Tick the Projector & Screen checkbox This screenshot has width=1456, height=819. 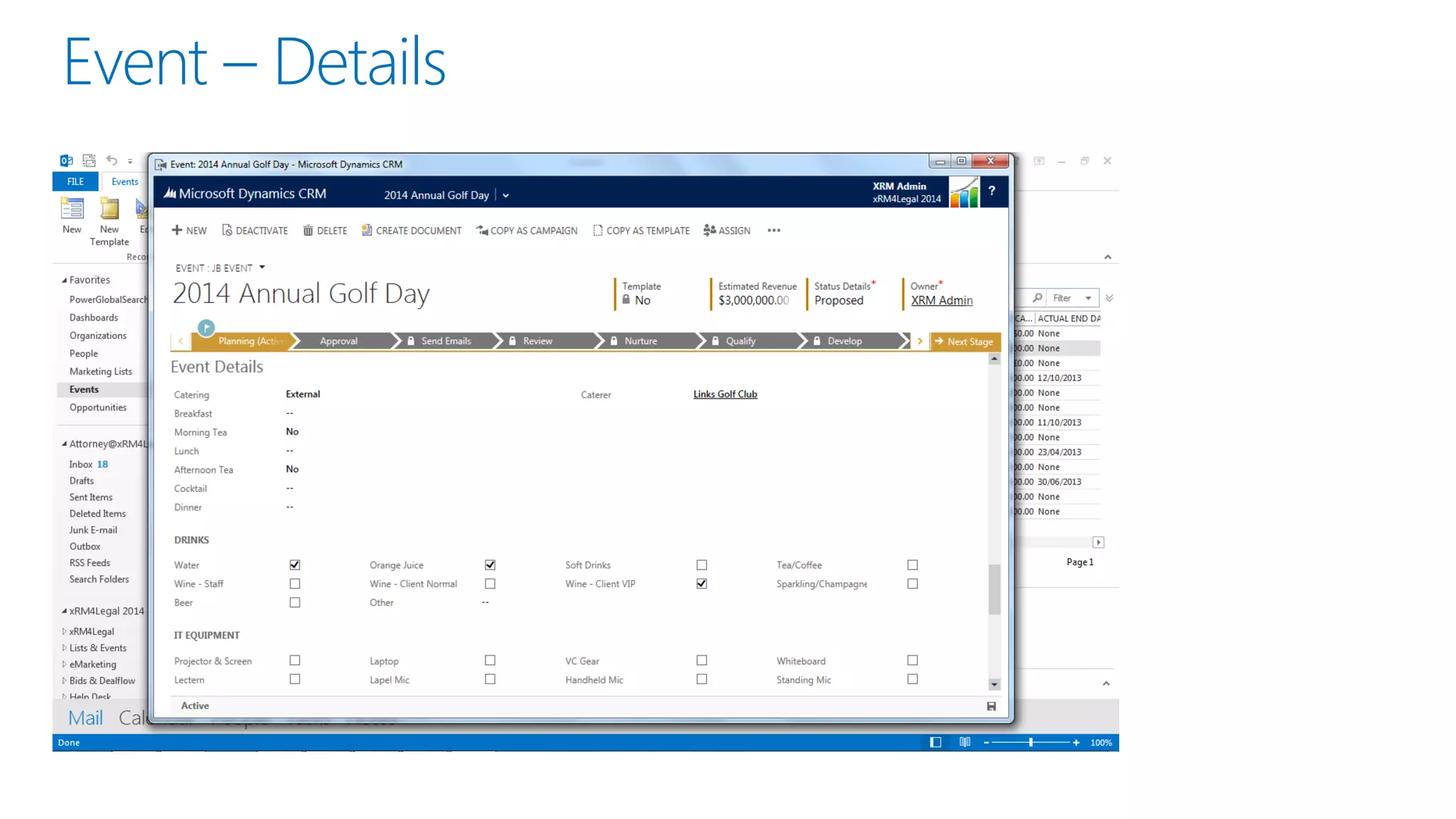click(295, 660)
